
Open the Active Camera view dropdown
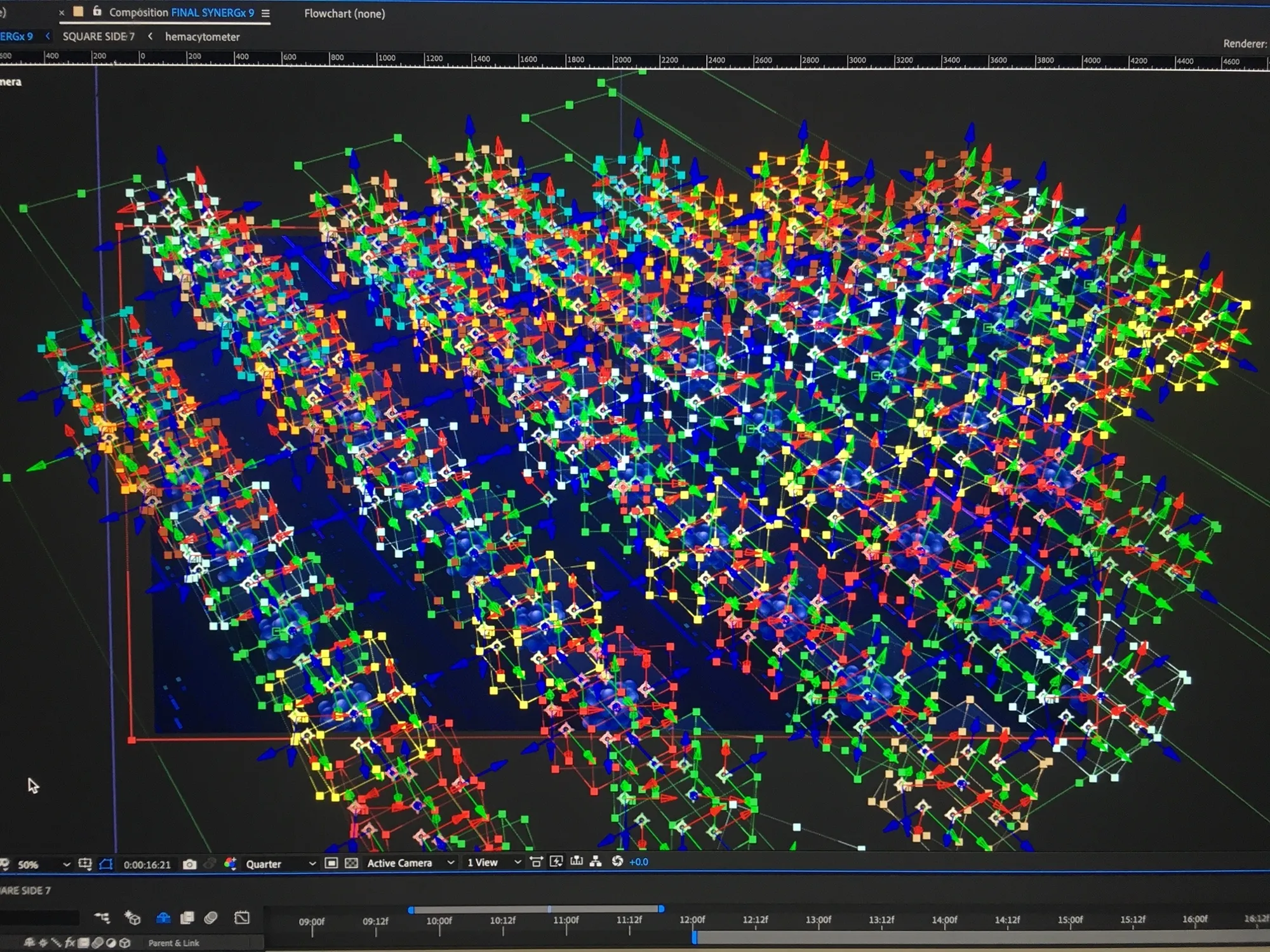pyautogui.click(x=410, y=863)
